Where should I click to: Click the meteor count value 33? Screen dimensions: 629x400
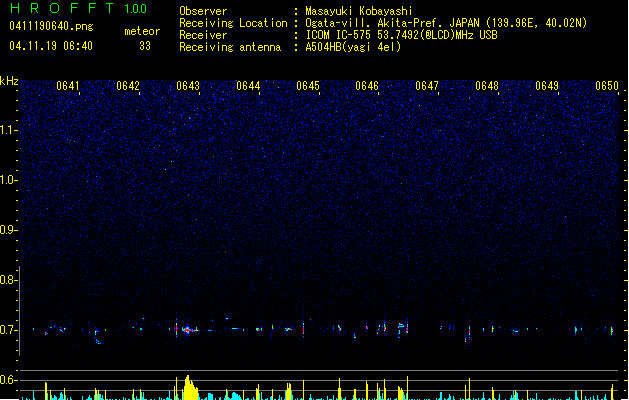point(145,46)
